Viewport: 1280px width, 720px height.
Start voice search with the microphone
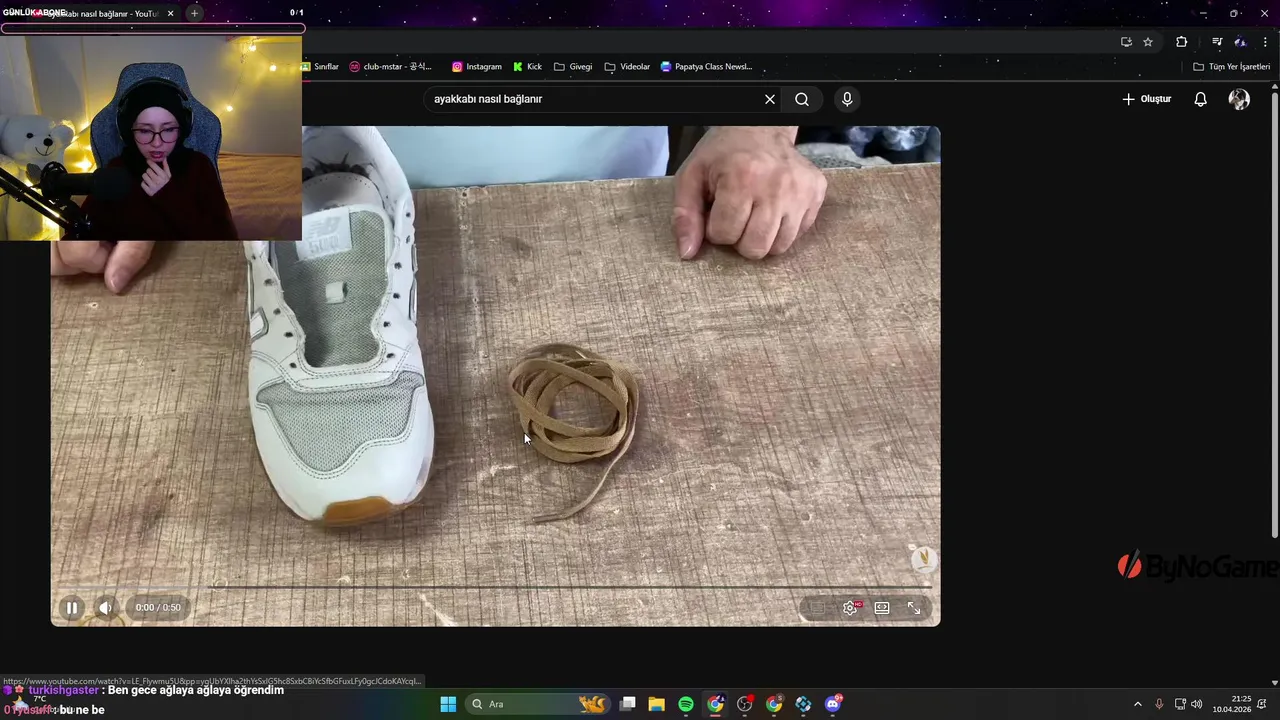(x=847, y=99)
